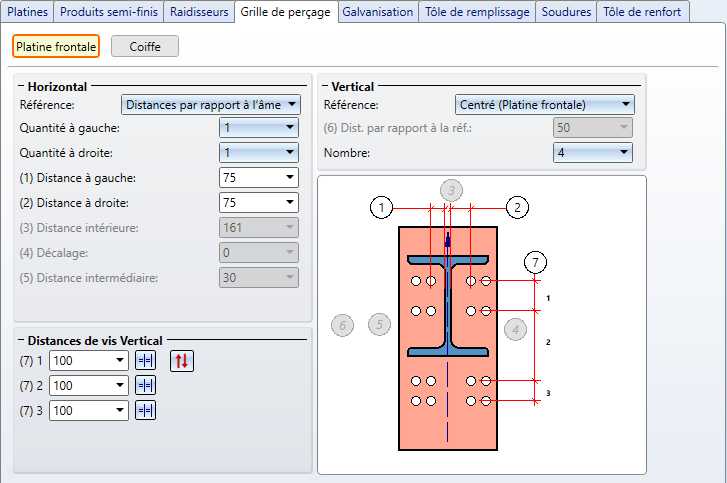Click circled marker 1 in the diagram
This screenshot has height=483, width=727.
pos(381,208)
